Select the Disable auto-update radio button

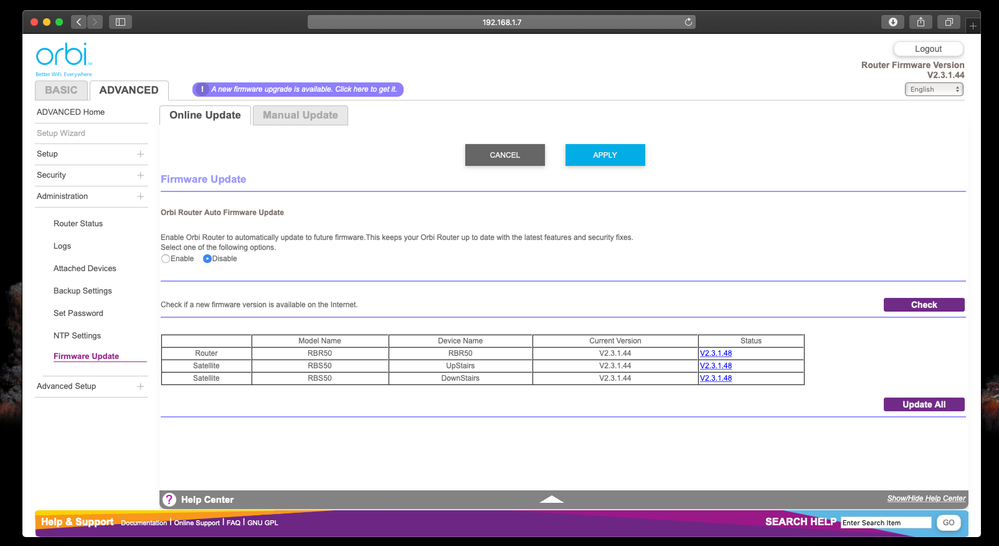click(207, 259)
